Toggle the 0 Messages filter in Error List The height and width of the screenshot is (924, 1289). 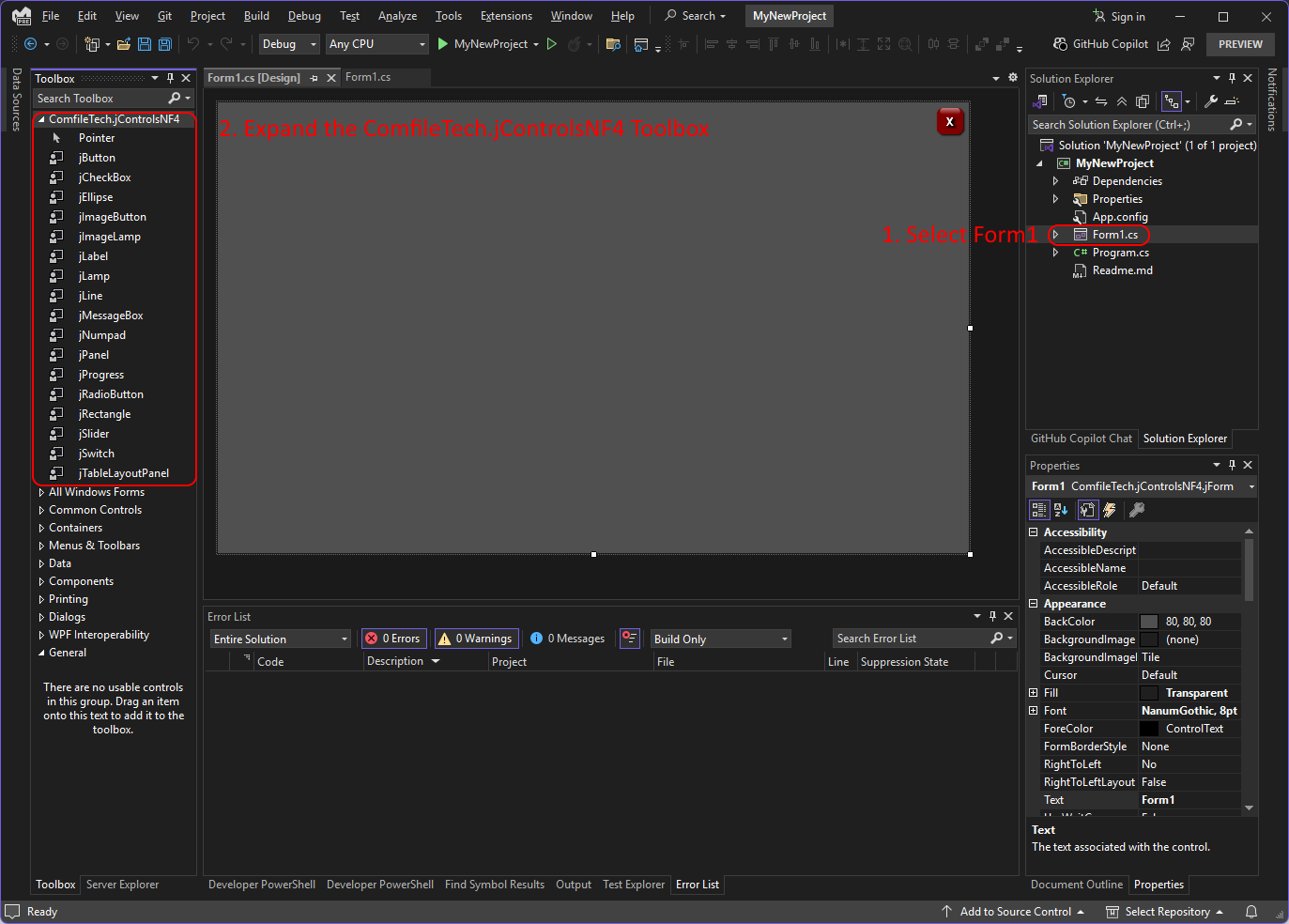[568, 639]
